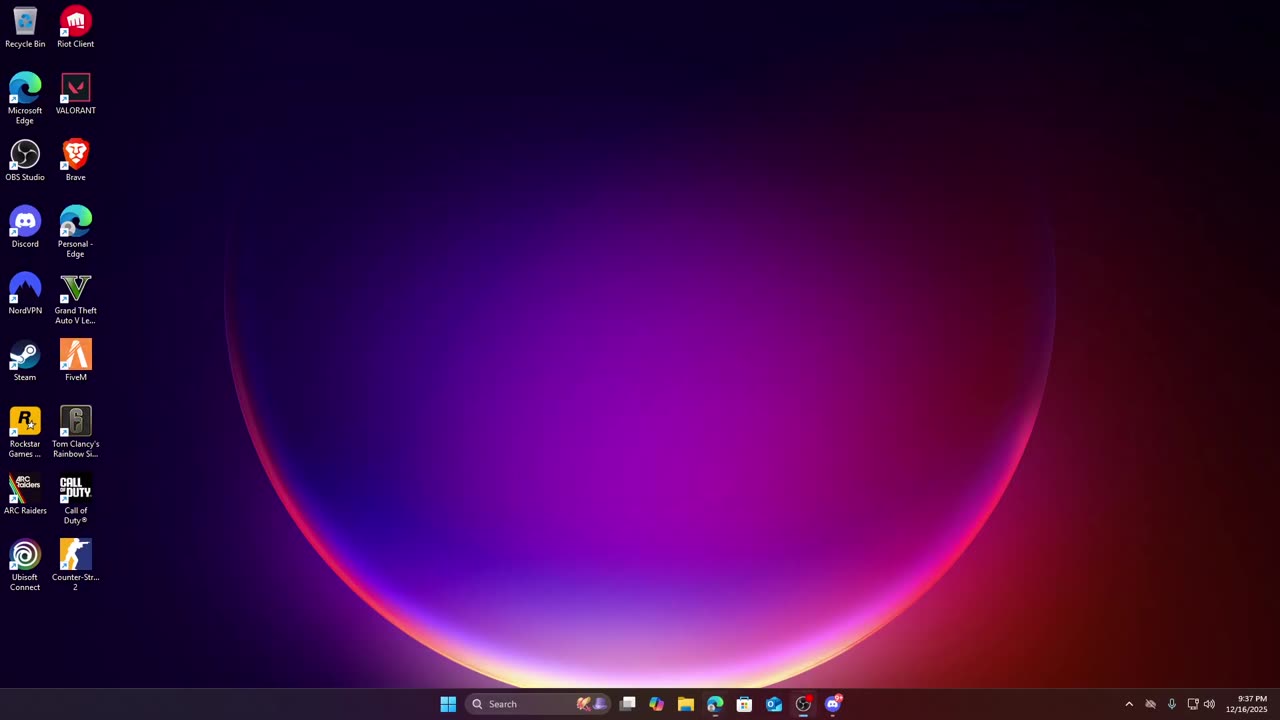Image resolution: width=1280 pixels, height=720 pixels.
Task: Open network settings from the tray
Action: coord(1192,704)
